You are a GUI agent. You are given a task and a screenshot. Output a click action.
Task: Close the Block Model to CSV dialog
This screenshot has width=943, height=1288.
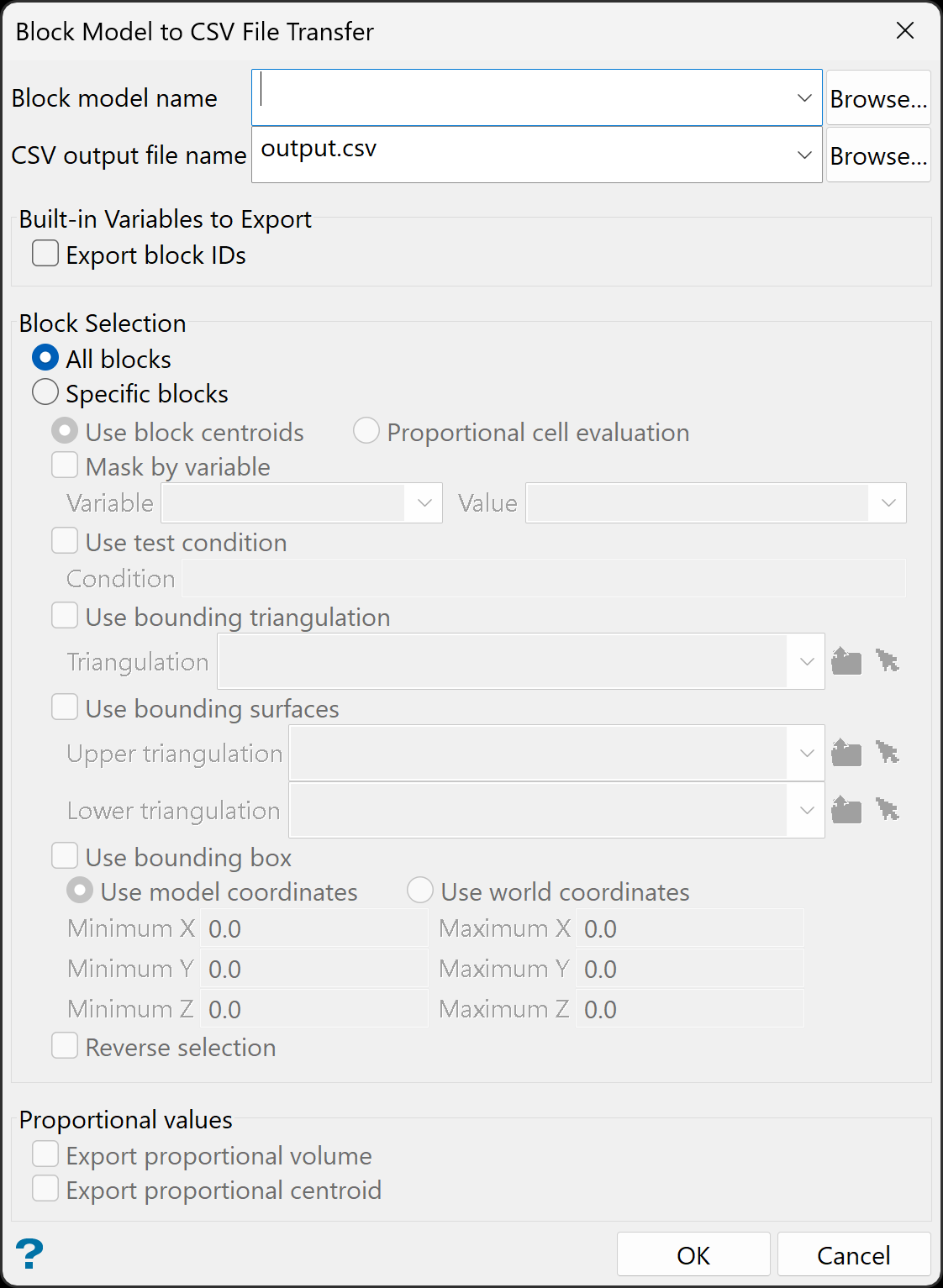click(x=905, y=31)
